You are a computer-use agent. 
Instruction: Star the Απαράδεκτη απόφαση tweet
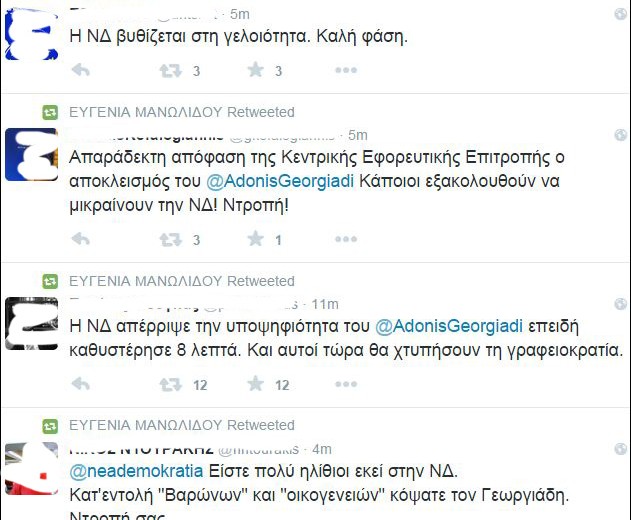click(255, 240)
